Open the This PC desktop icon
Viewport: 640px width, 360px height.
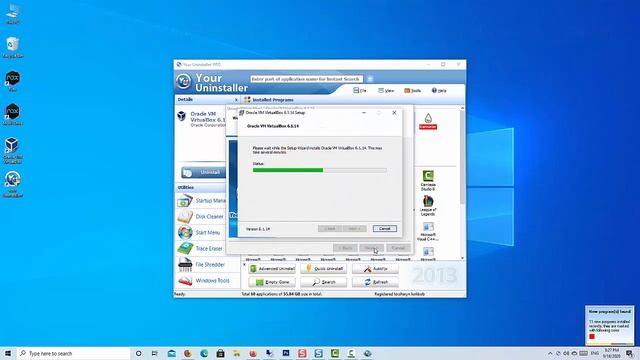click(13, 13)
